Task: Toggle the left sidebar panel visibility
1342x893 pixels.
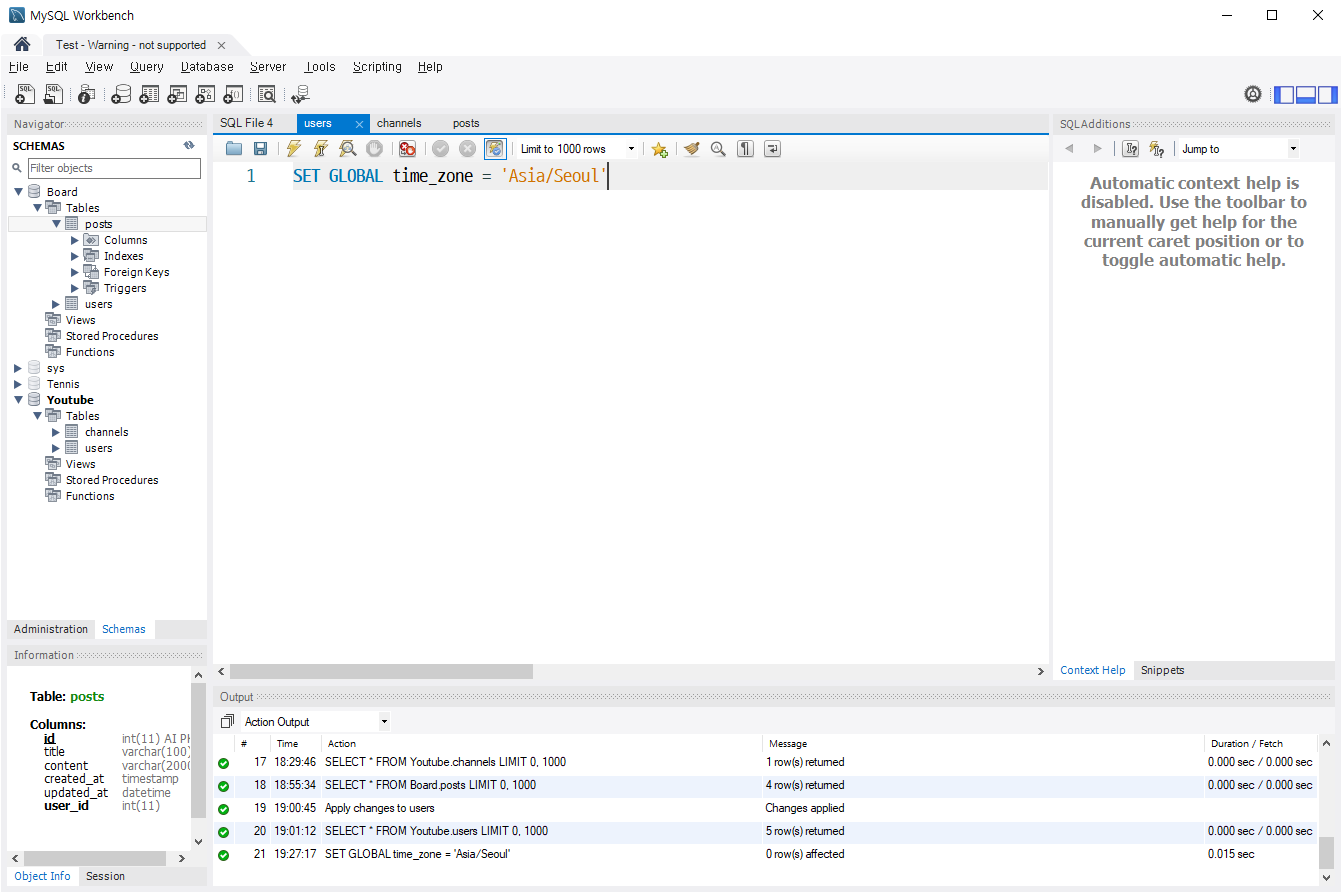Action: (x=1283, y=95)
